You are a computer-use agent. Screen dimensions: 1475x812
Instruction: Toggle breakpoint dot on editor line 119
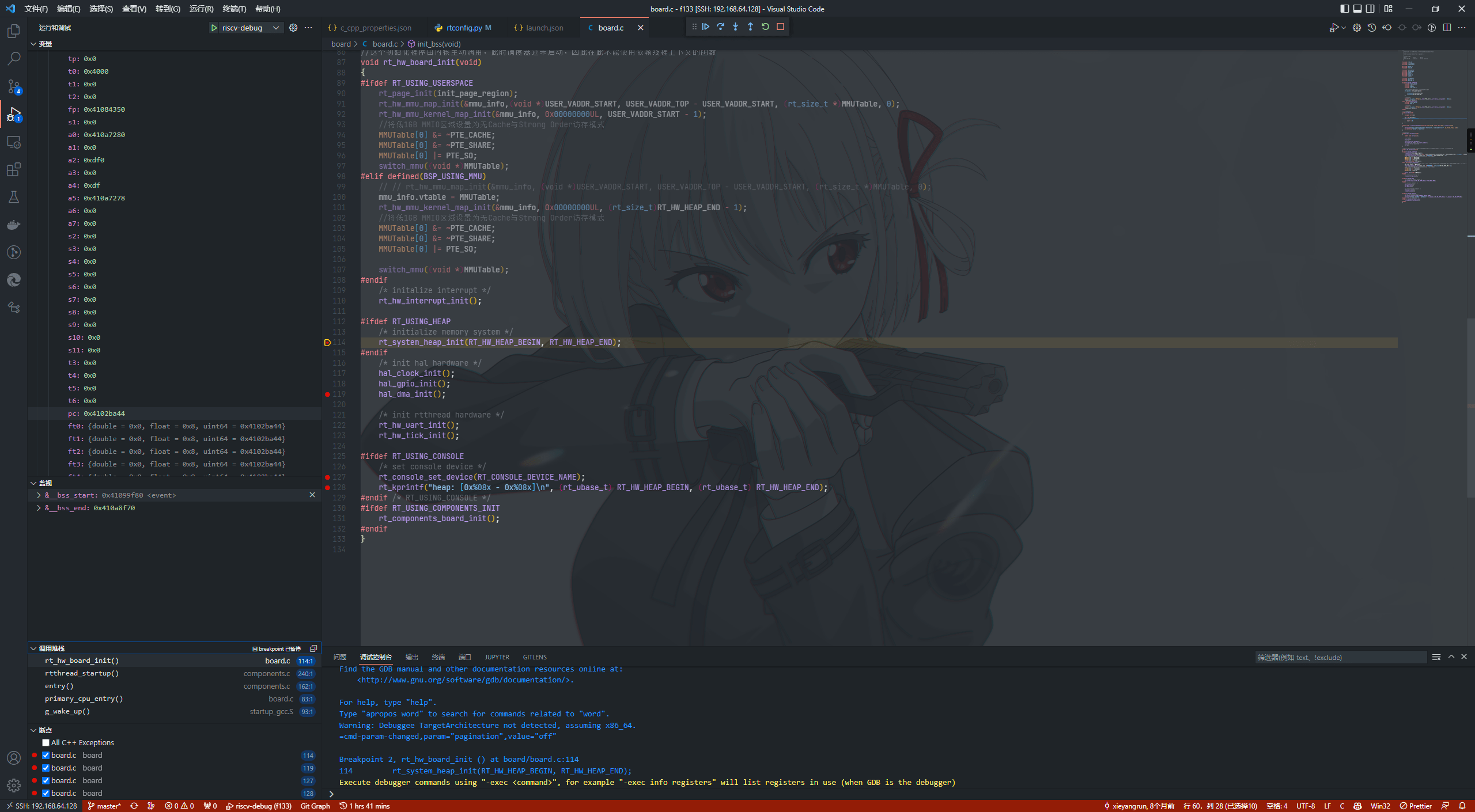coord(327,394)
